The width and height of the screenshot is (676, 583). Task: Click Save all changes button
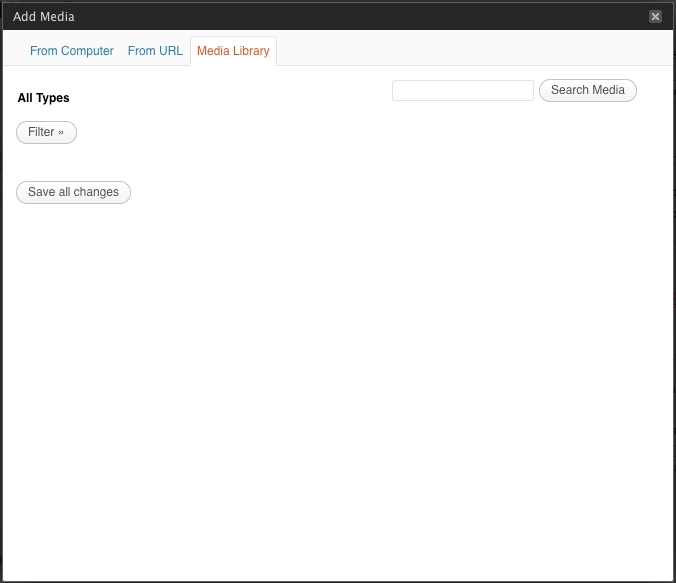(73, 192)
